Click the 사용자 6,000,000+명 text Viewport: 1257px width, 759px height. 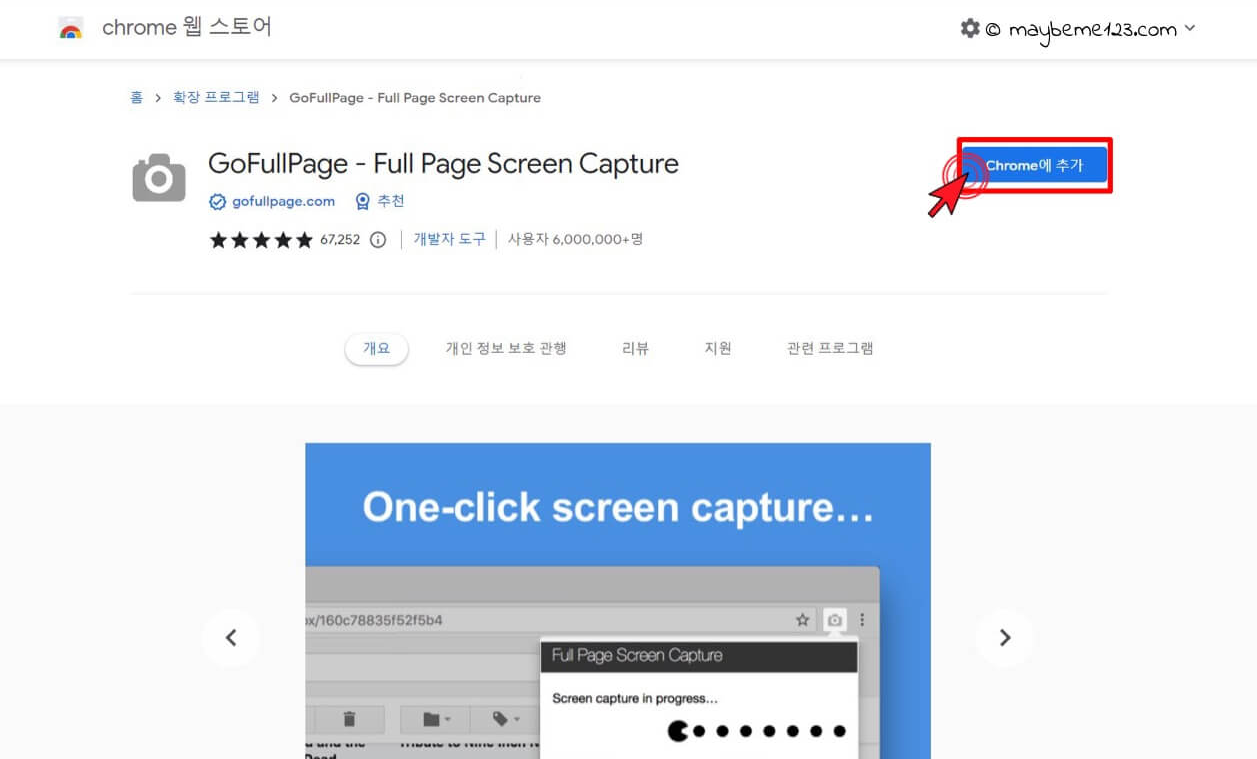point(575,240)
